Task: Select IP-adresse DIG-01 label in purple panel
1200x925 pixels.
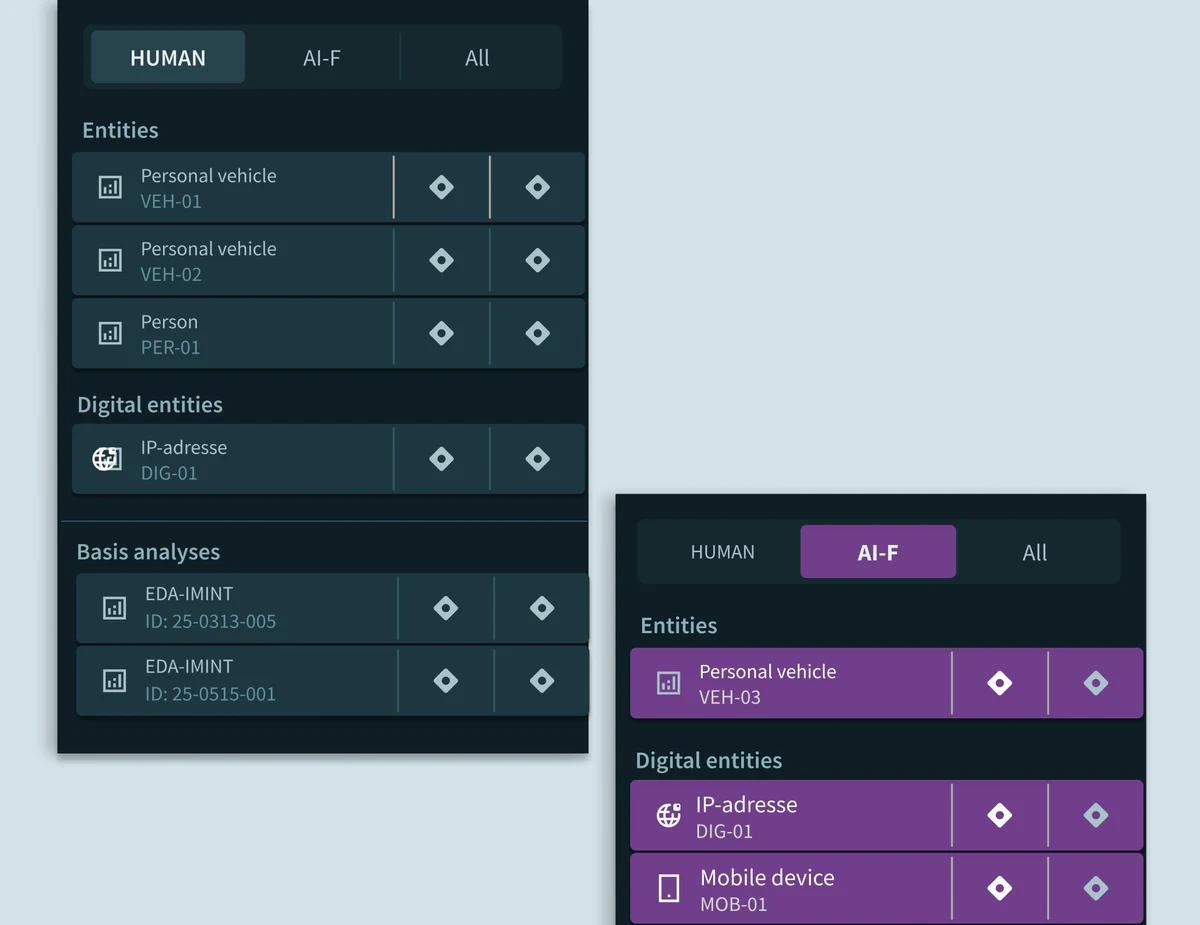Action: tap(746, 817)
